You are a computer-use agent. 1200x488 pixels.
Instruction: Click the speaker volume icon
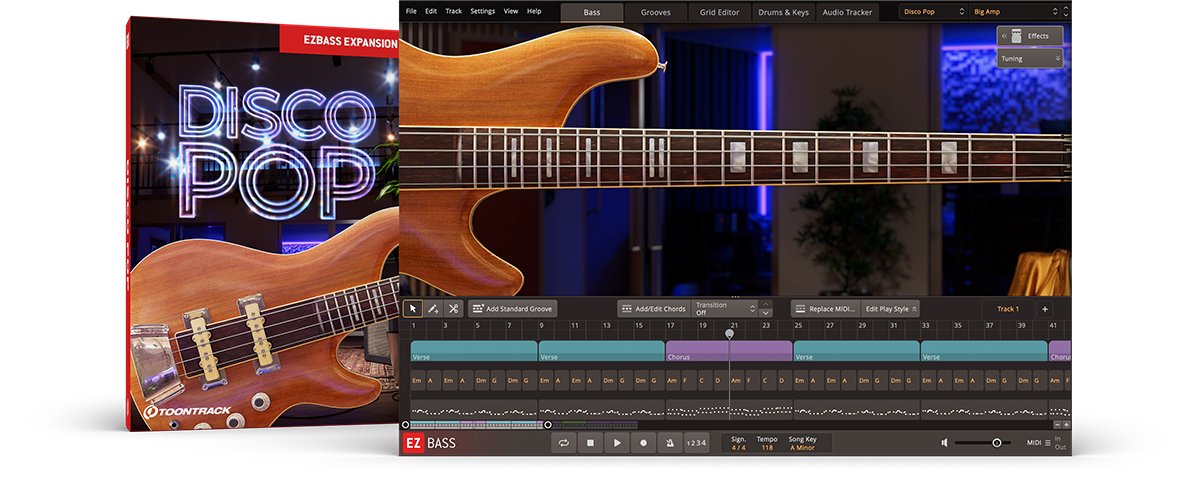[x=944, y=443]
